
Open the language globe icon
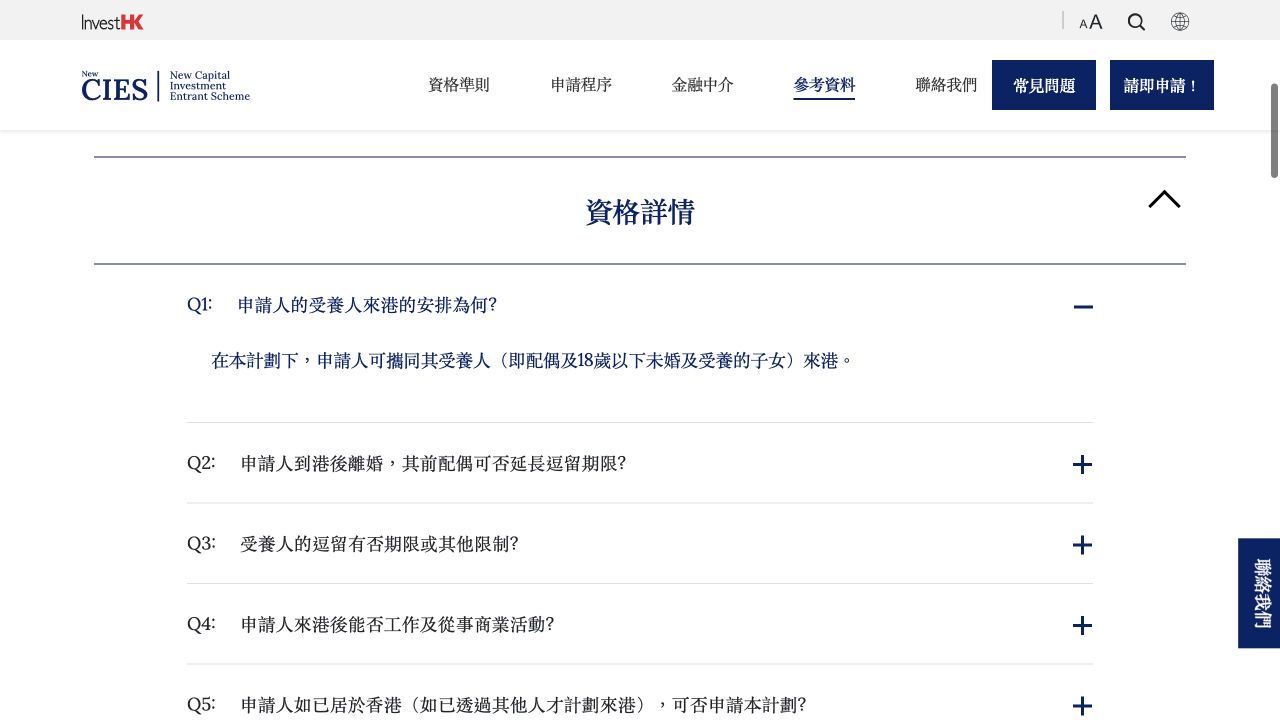(x=1180, y=22)
